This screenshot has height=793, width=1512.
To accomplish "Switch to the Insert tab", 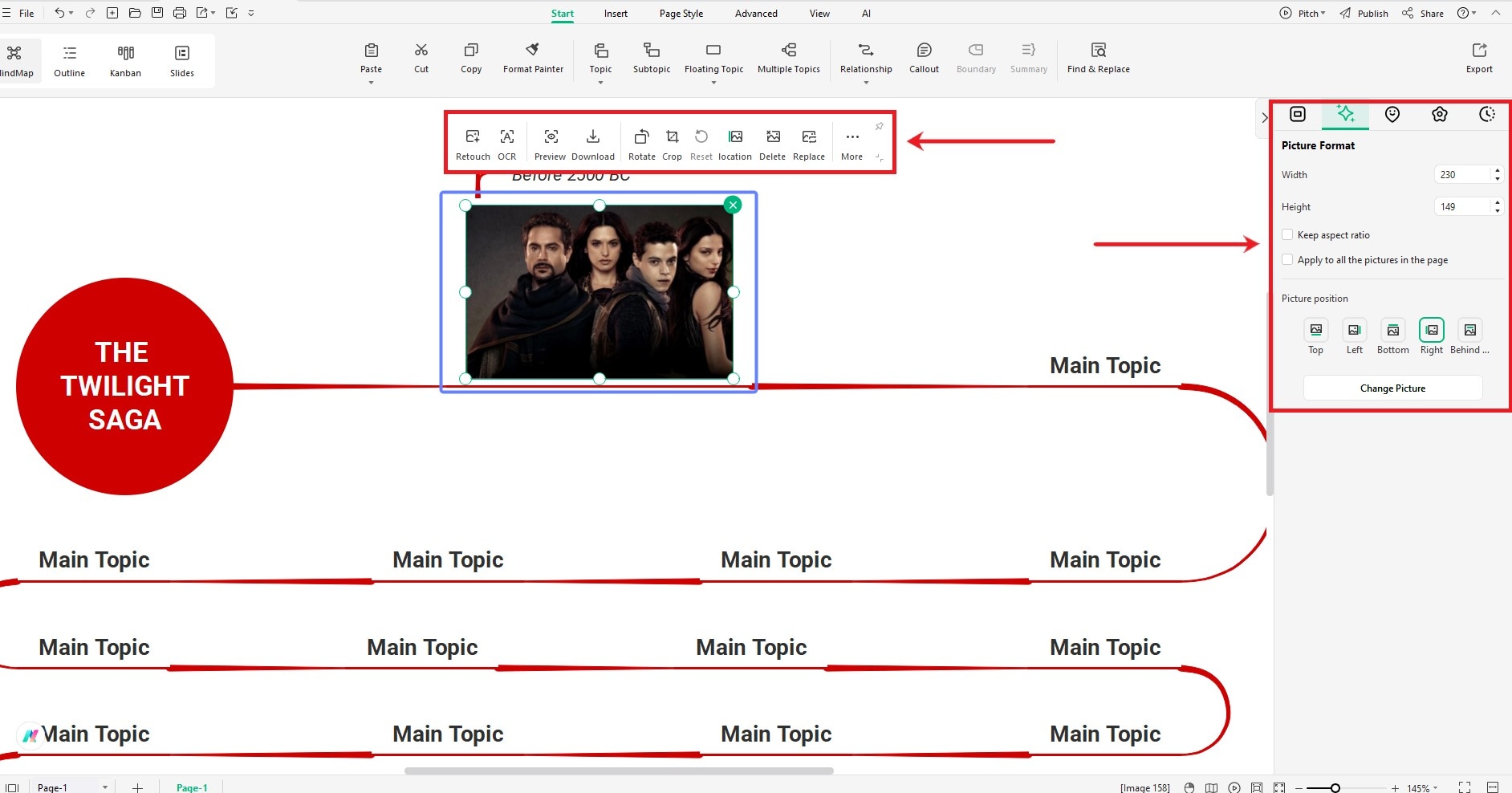I will point(616,14).
